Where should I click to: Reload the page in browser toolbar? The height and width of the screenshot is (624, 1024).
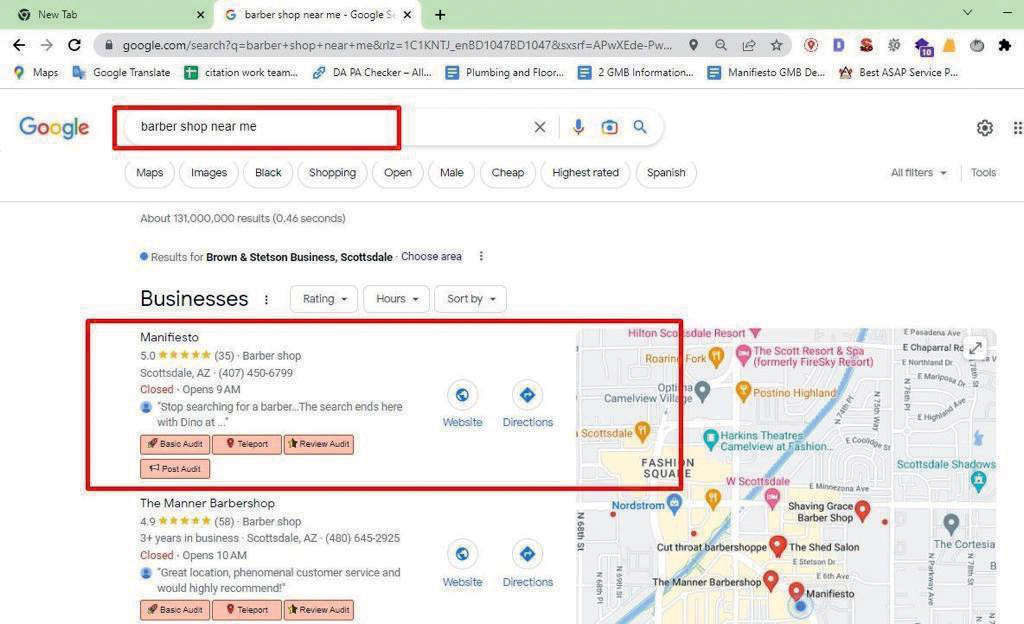click(x=74, y=45)
